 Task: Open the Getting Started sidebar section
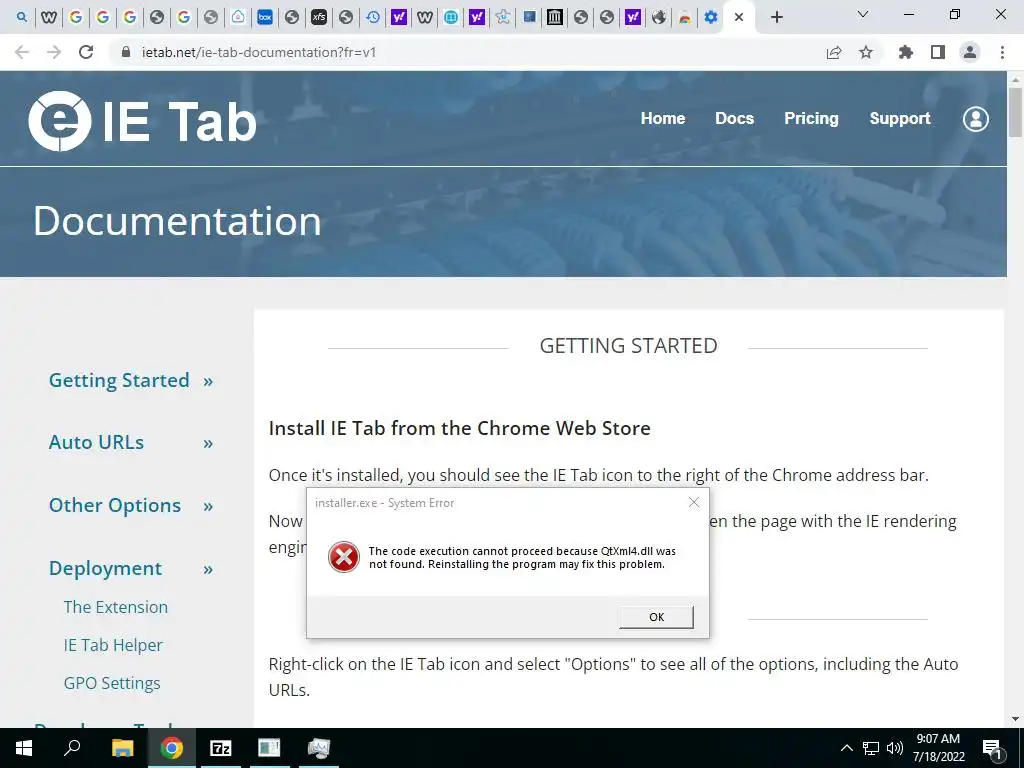(119, 380)
